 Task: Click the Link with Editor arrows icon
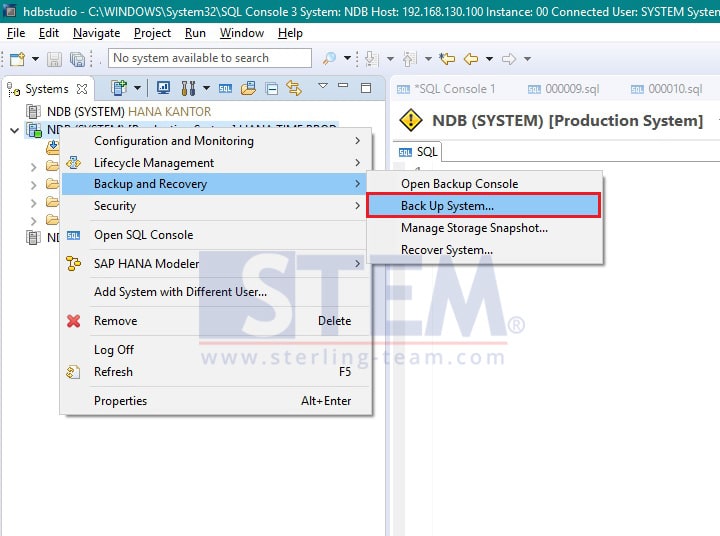point(294,88)
